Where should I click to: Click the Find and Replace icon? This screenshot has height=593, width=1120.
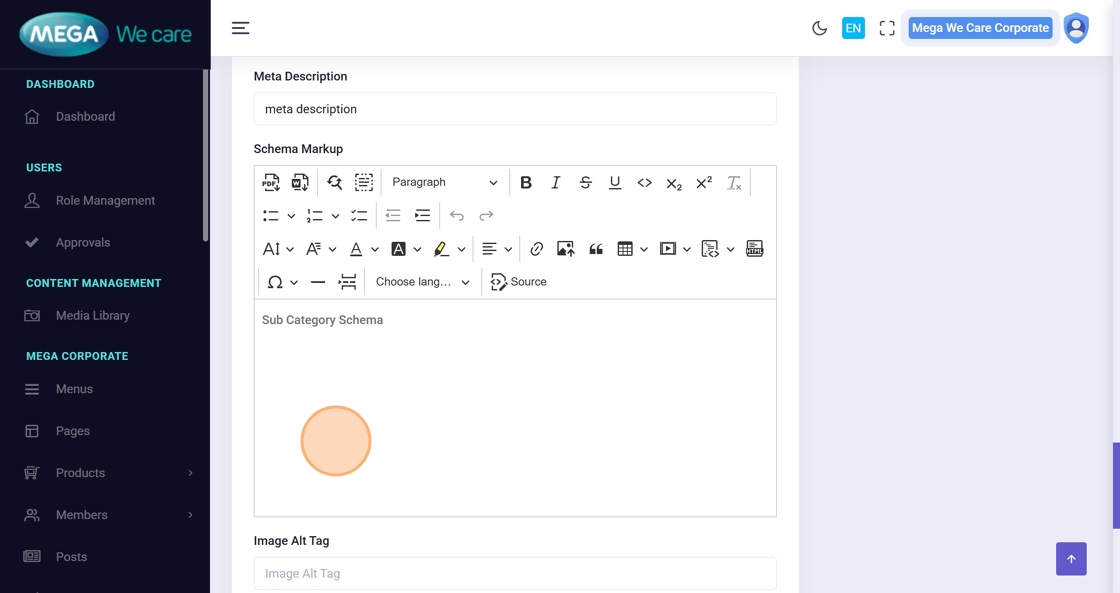pos(334,182)
